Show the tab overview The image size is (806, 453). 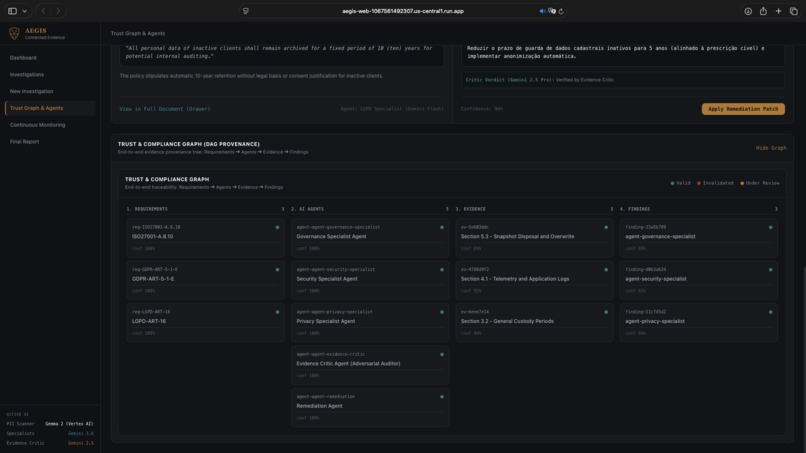tap(794, 11)
